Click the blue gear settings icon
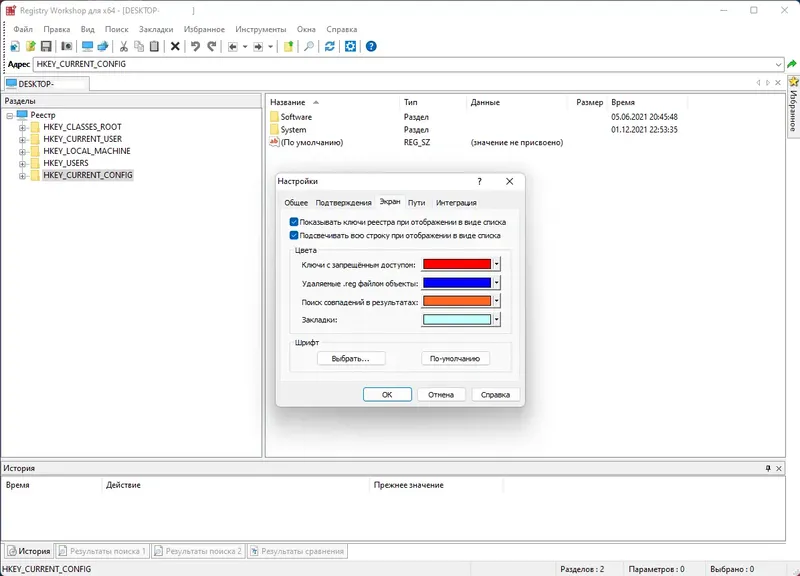Viewport: 800px width, 576px height. 351,46
